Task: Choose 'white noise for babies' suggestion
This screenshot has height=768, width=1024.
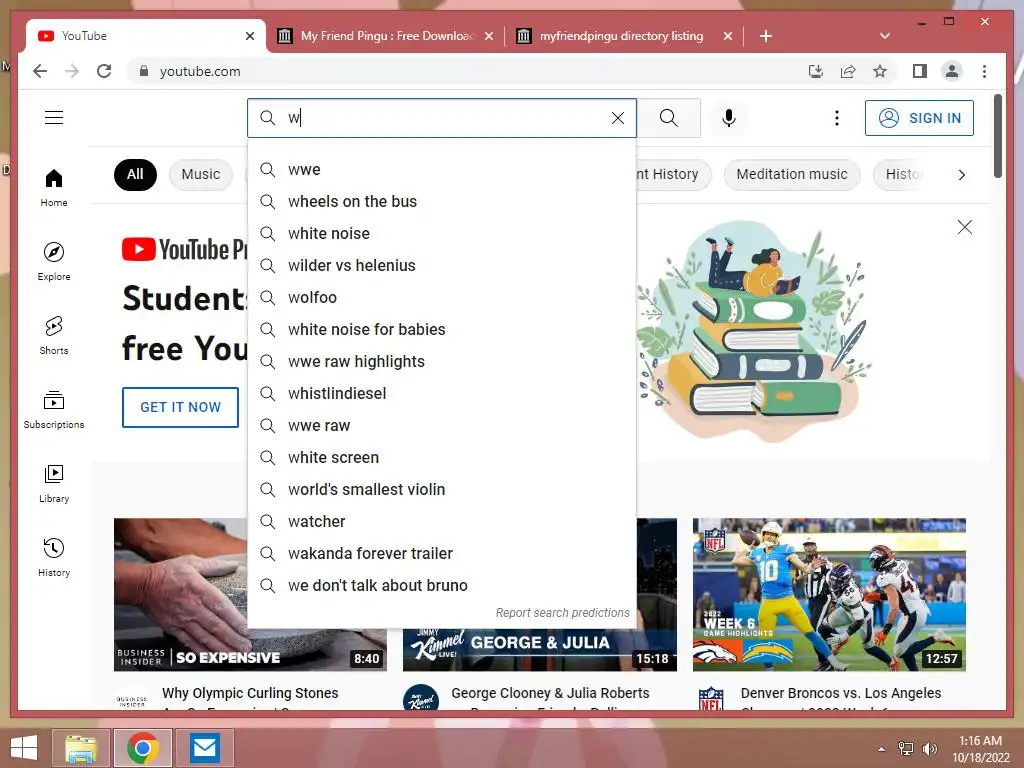Action: pyautogui.click(x=441, y=330)
